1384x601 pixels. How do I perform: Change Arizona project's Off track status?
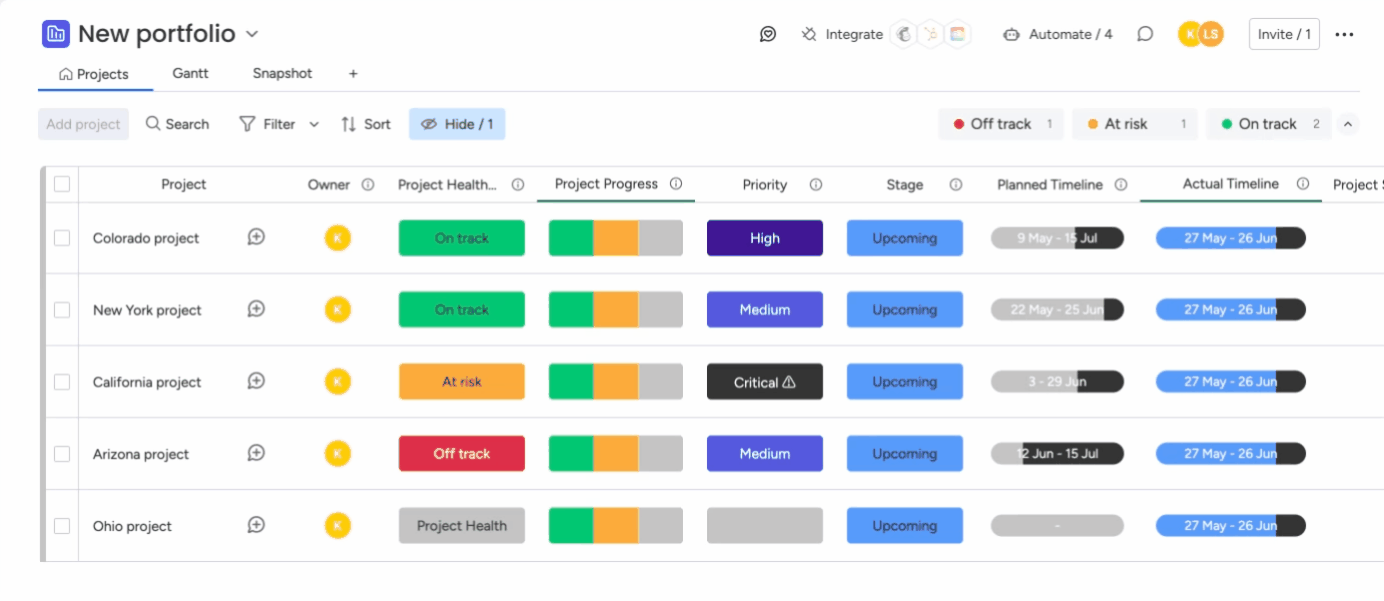(462, 454)
